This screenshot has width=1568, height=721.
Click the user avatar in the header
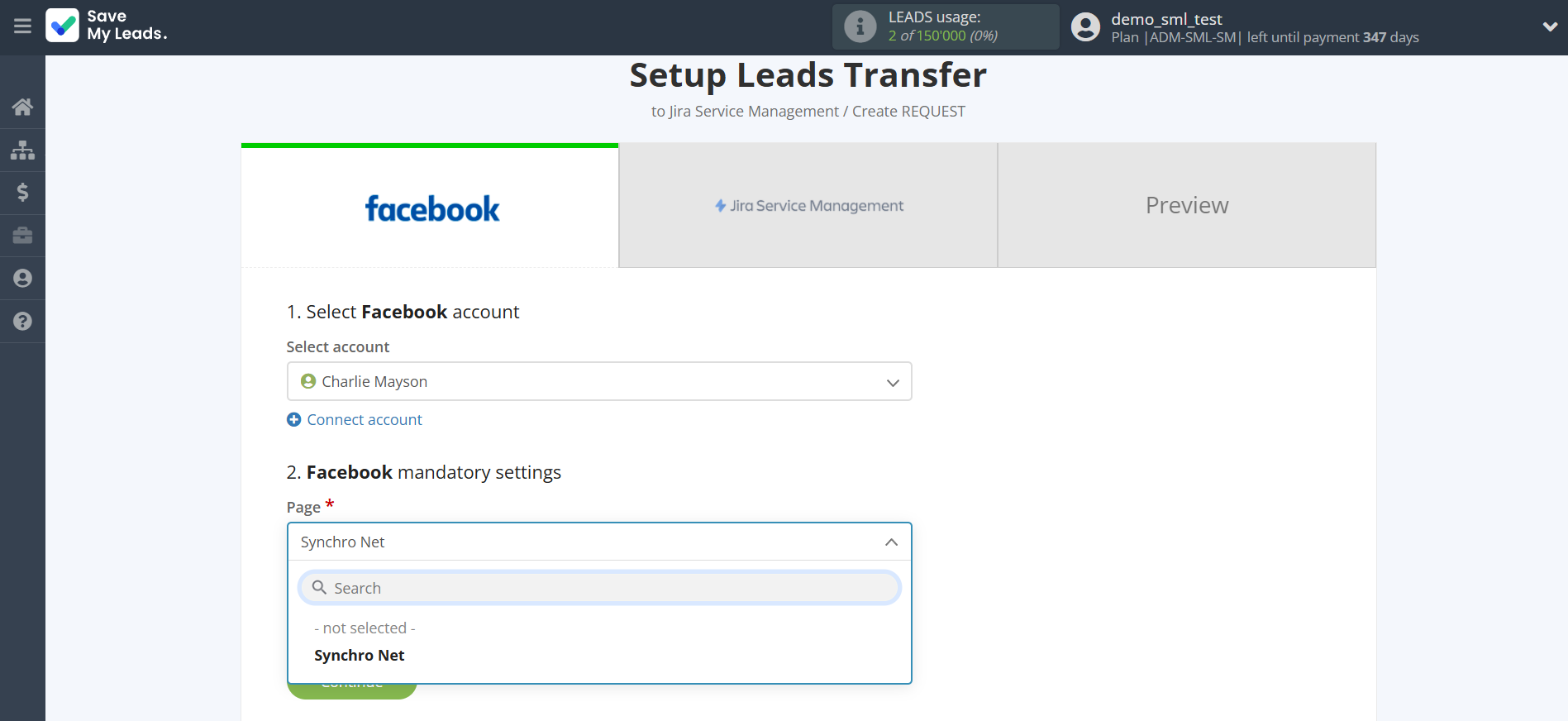pos(1085,26)
